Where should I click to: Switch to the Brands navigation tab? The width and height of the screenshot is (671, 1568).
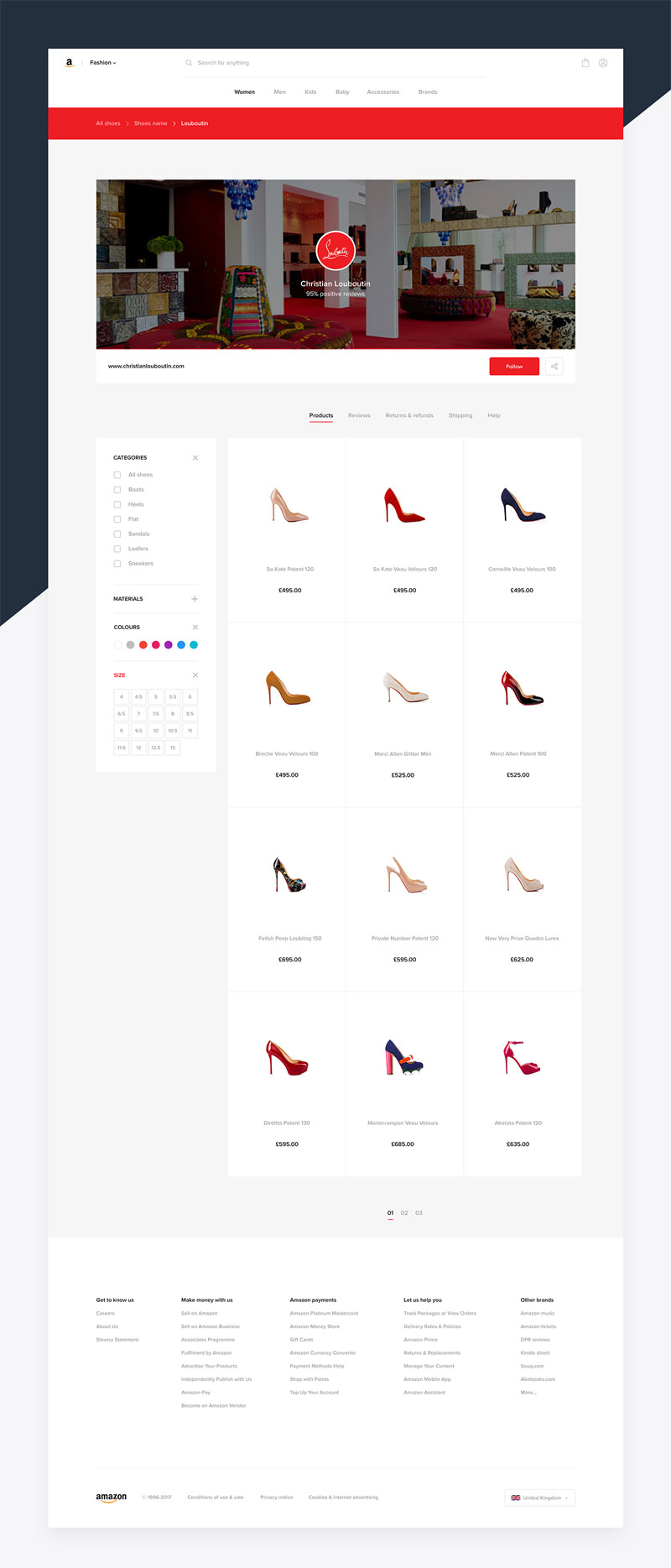(428, 92)
